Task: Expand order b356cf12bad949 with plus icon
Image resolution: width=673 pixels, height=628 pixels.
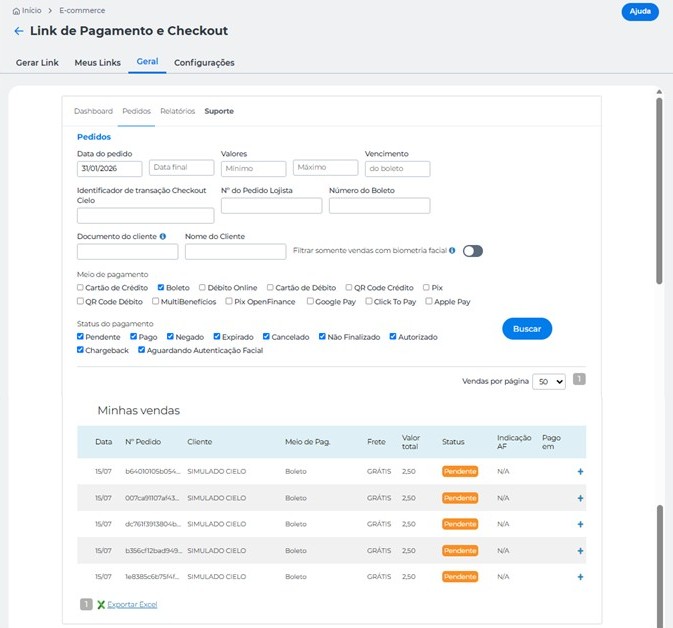Action: tap(580, 551)
